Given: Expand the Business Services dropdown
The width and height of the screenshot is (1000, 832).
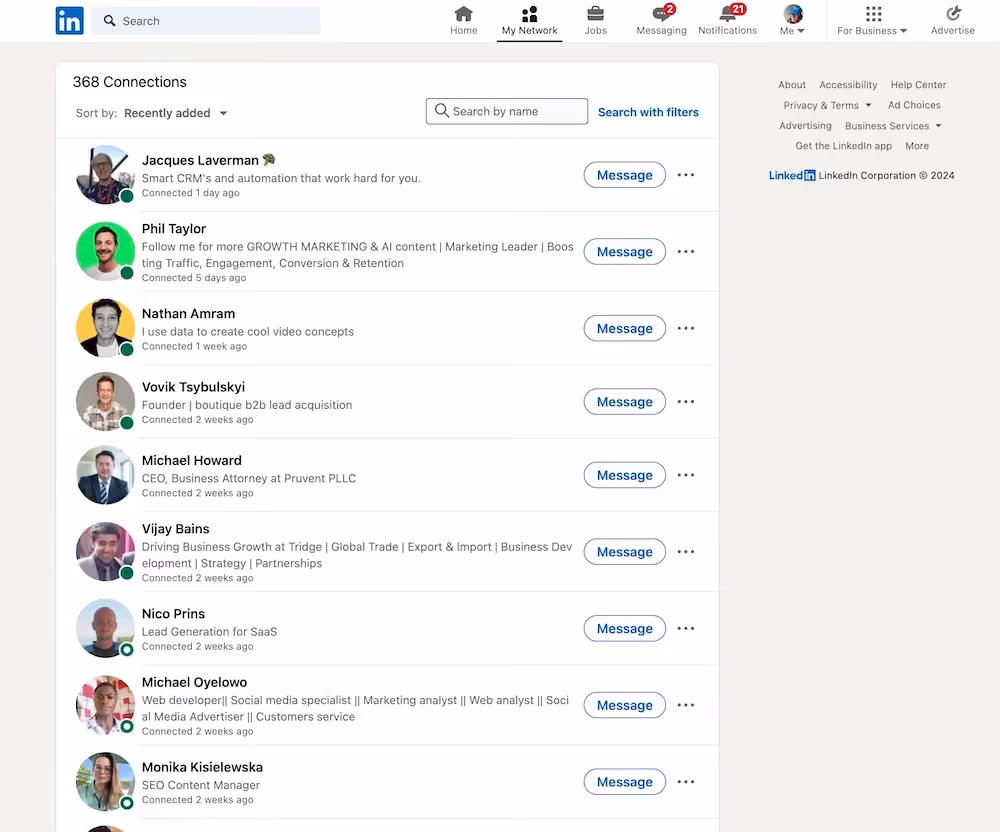Looking at the screenshot, I should (893, 126).
